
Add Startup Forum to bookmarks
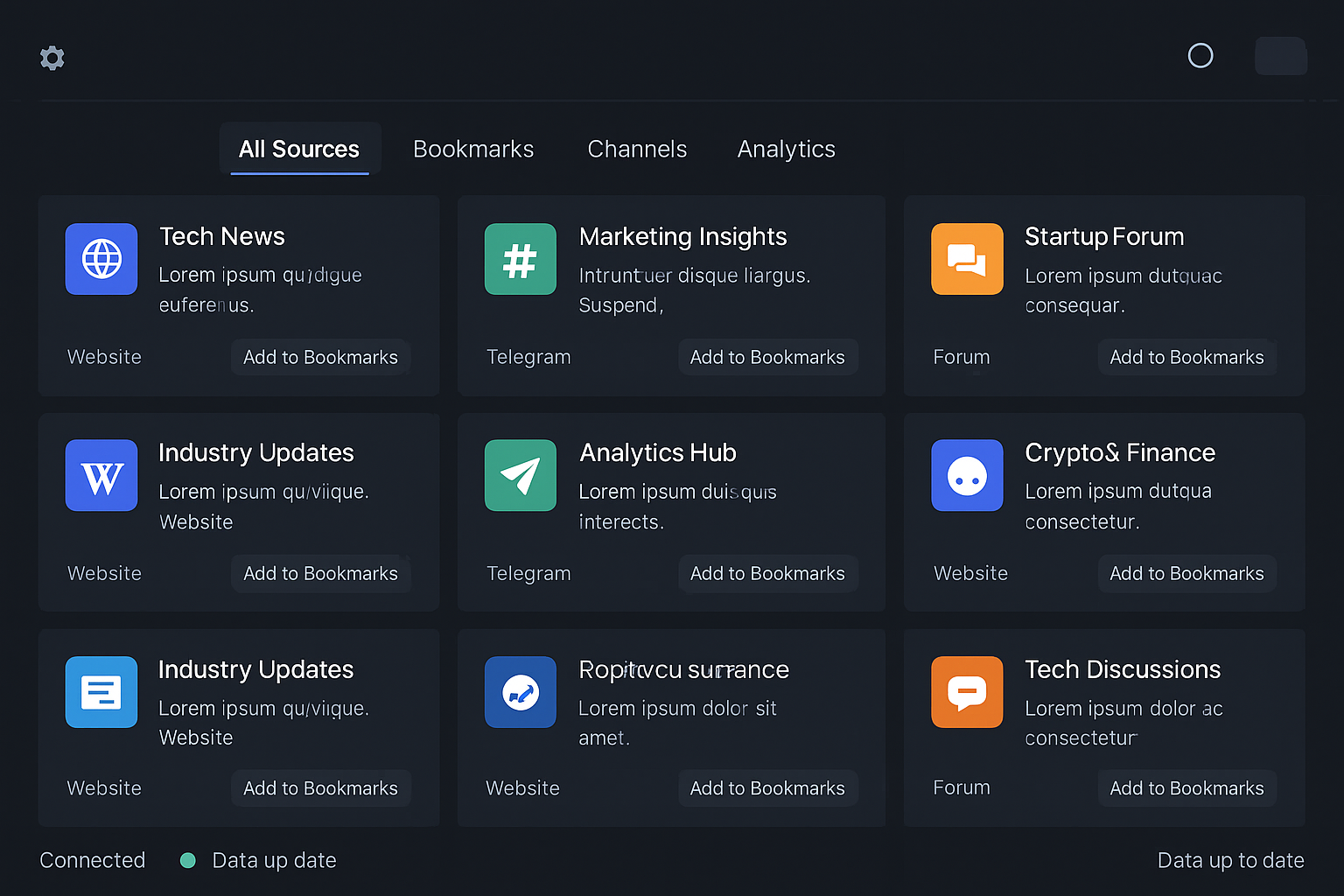click(x=1186, y=357)
